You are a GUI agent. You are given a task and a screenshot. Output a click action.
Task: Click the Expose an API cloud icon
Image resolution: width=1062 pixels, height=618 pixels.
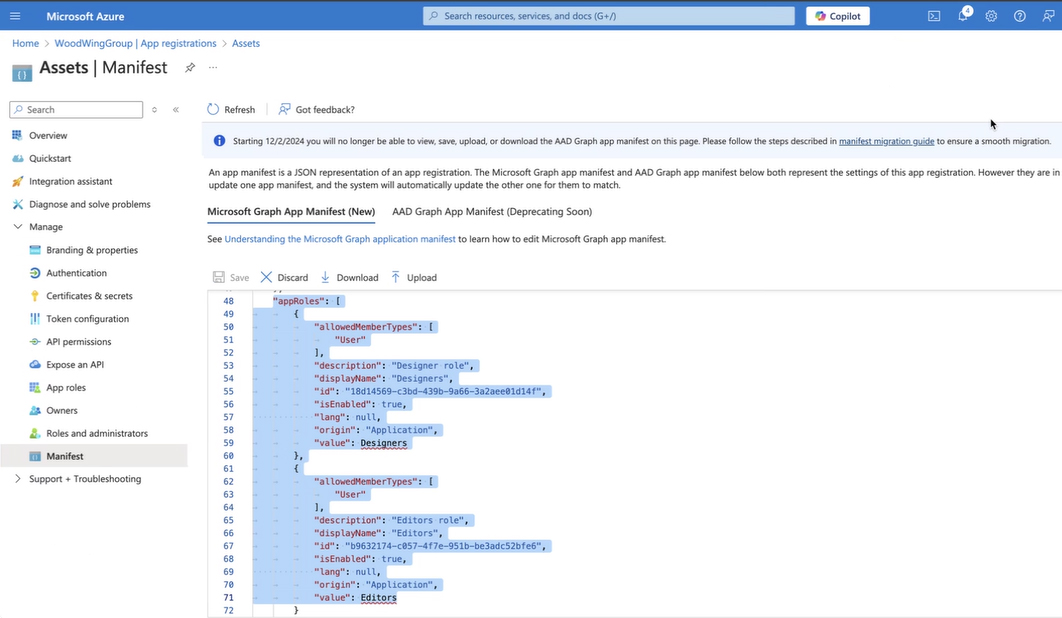(x=35, y=364)
